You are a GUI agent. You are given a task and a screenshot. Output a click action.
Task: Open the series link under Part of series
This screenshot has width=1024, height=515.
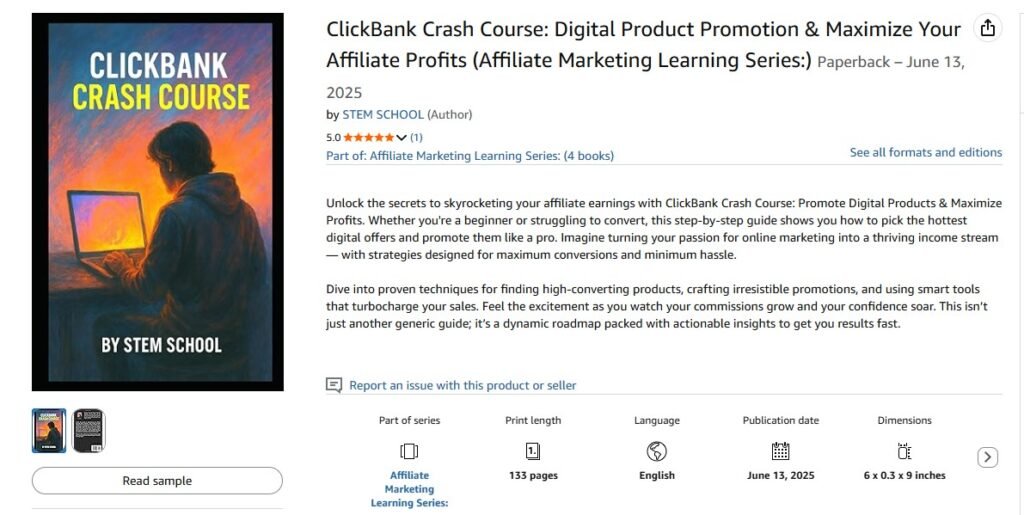[x=409, y=489]
